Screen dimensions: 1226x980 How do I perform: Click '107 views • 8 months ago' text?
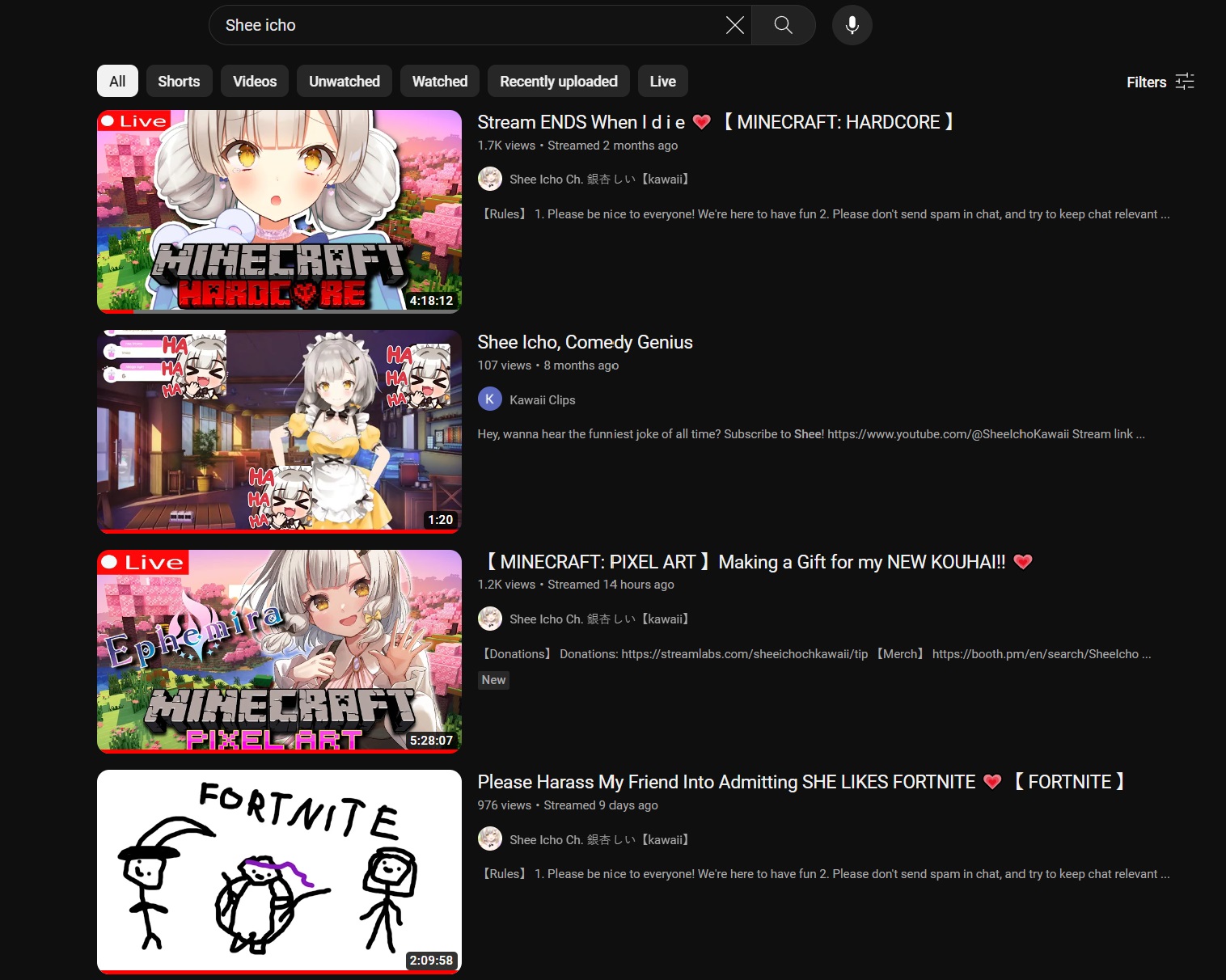[x=548, y=365]
